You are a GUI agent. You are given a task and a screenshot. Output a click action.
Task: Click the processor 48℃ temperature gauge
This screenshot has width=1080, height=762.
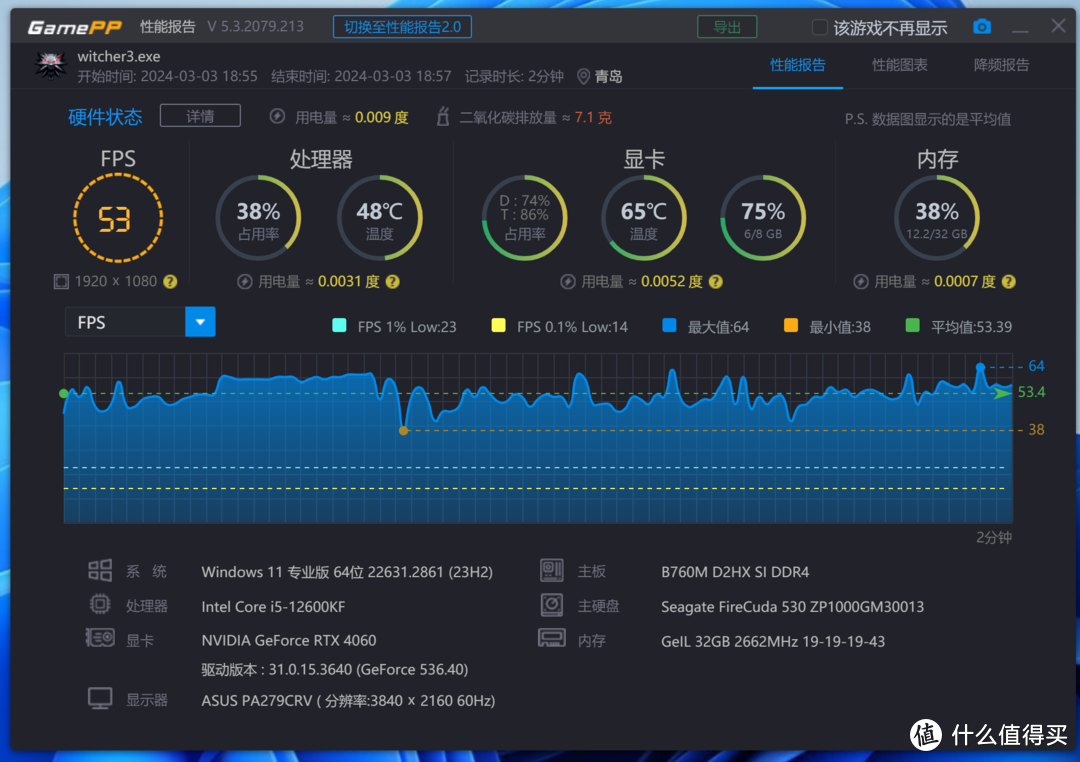coord(380,218)
